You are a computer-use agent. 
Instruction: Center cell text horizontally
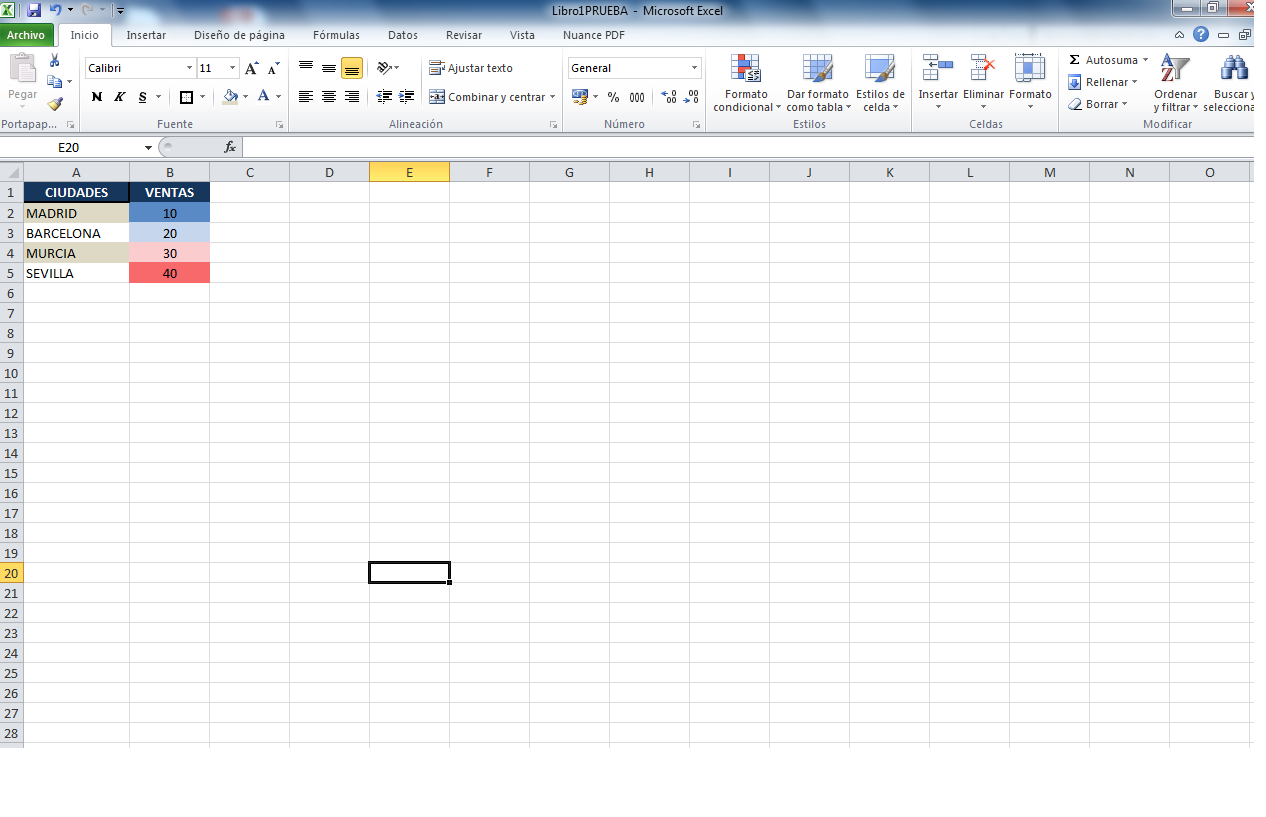(329, 97)
